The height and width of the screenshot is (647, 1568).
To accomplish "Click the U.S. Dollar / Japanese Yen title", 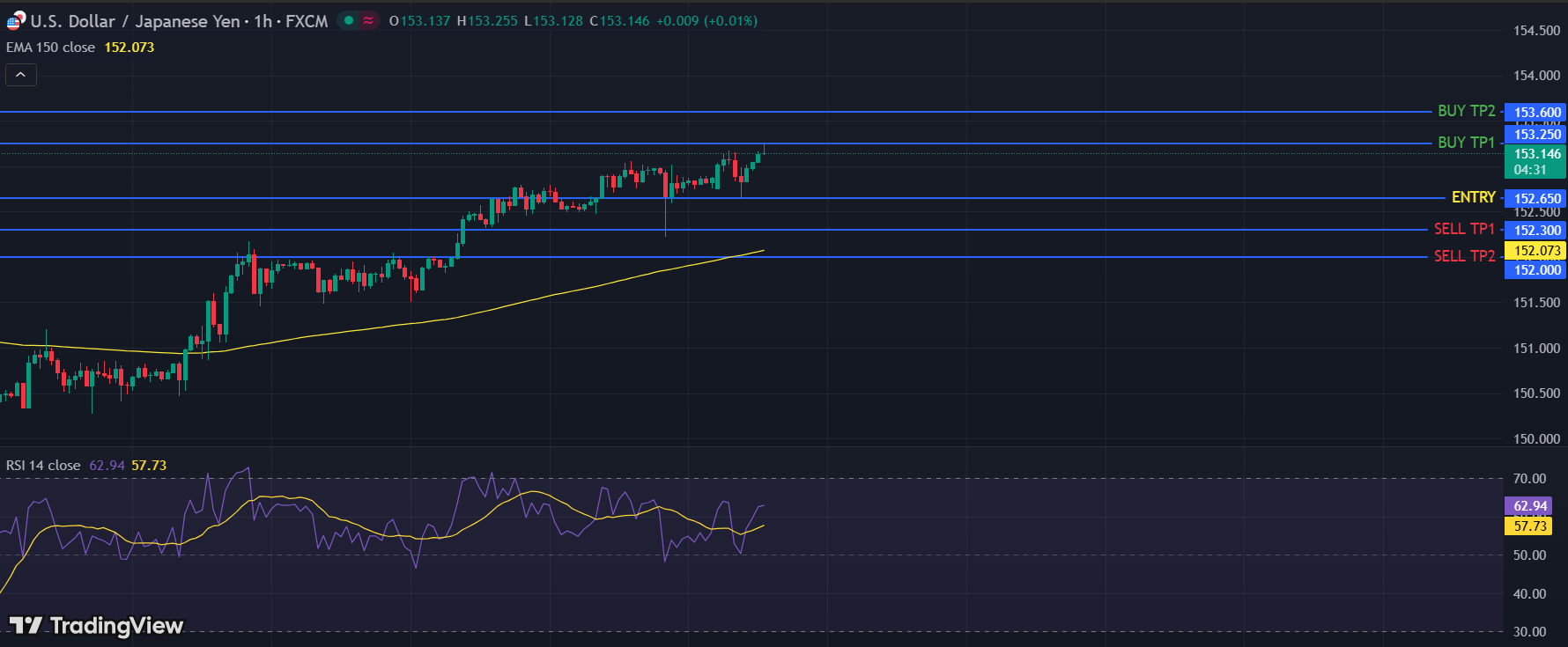I will 135,21.
